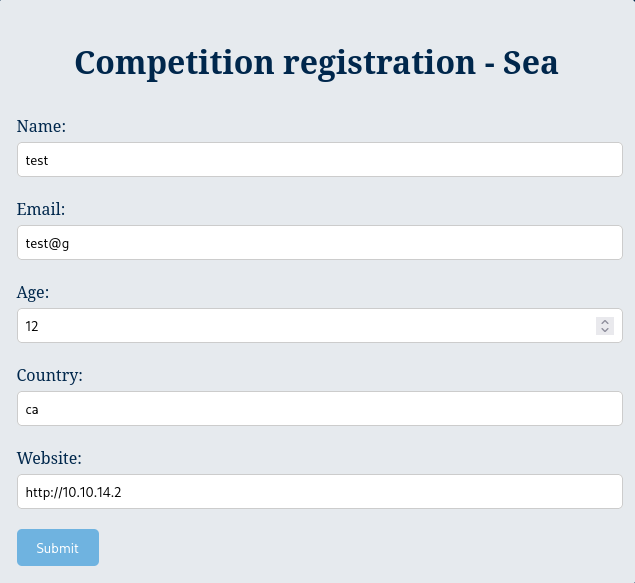The image size is (635, 583).
Task: Click the "Country:" label
Action: pos(50,375)
